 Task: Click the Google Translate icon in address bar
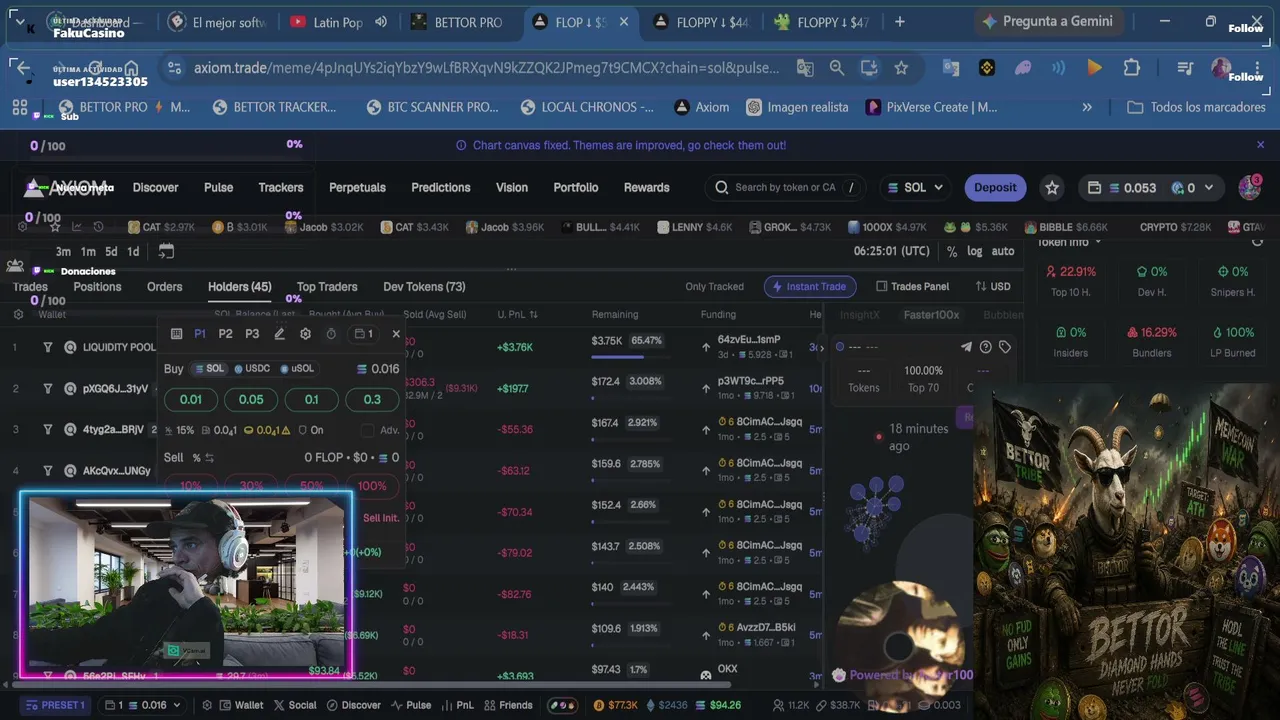(x=805, y=68)
